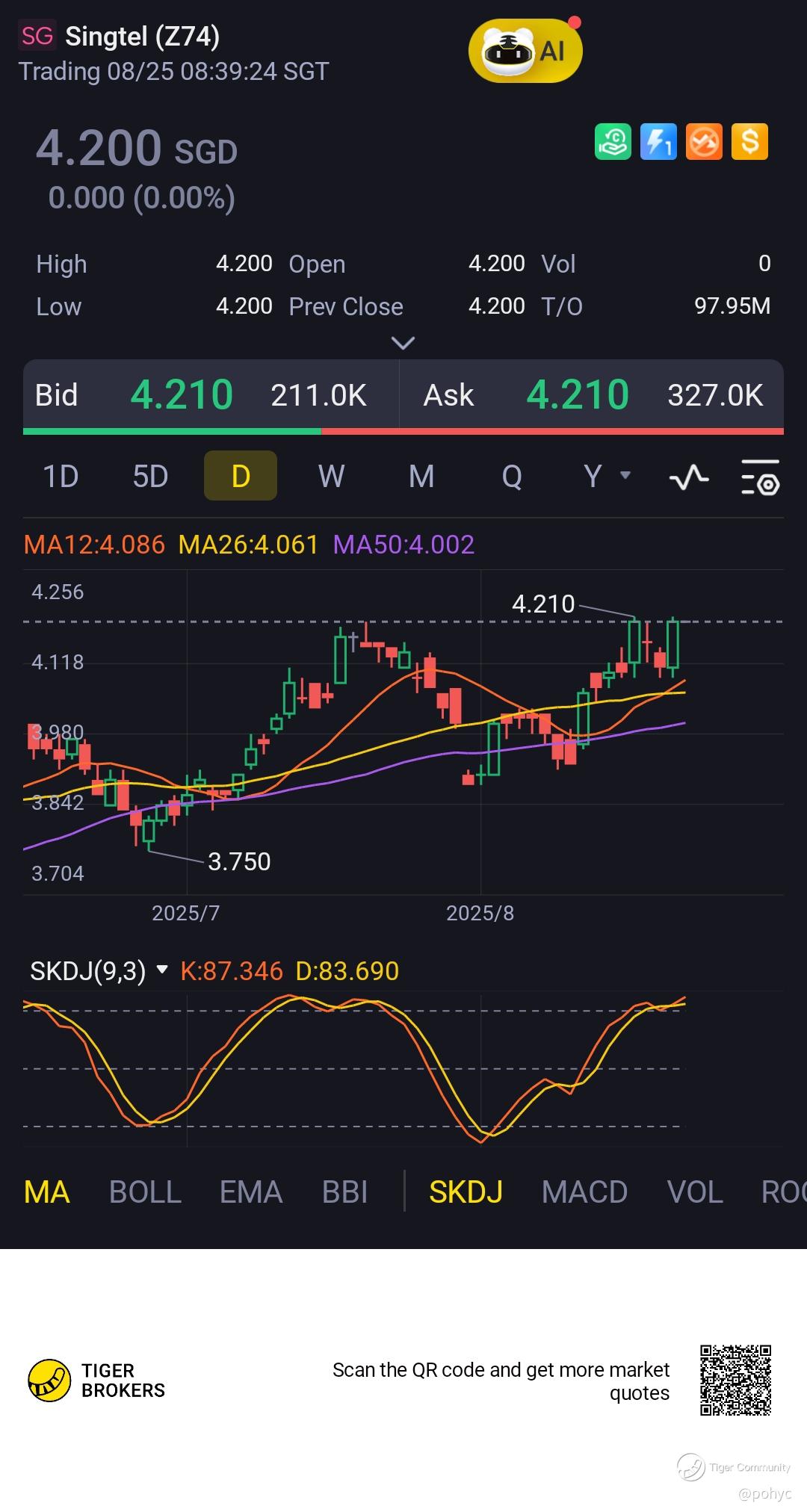807x1512 pixels.
Task: Tap the Prev Close 4.200 value
Action: 497,306
